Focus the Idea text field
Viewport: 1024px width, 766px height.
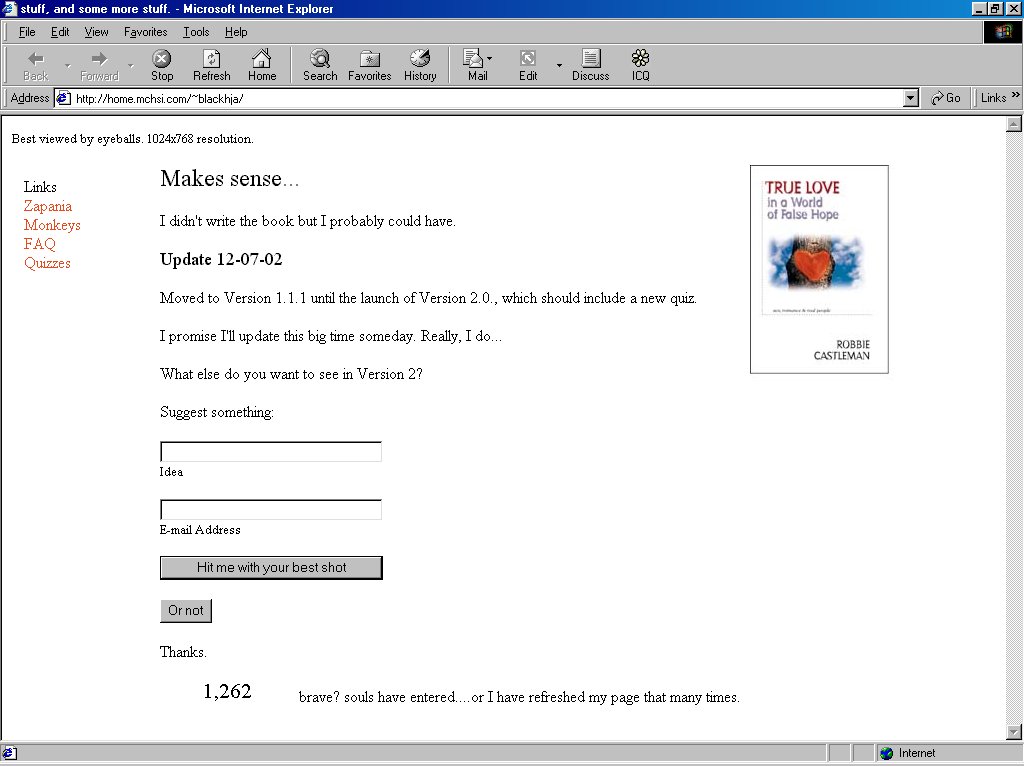point(271,452)
